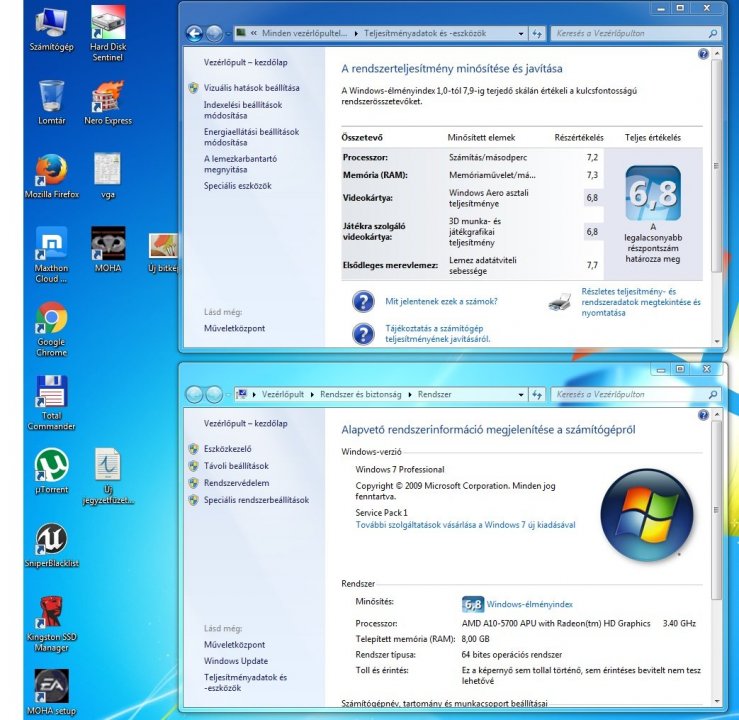Screen dimensions: 739x720
Task: Click the back arrow in performance window
Action: coord(194,33)
